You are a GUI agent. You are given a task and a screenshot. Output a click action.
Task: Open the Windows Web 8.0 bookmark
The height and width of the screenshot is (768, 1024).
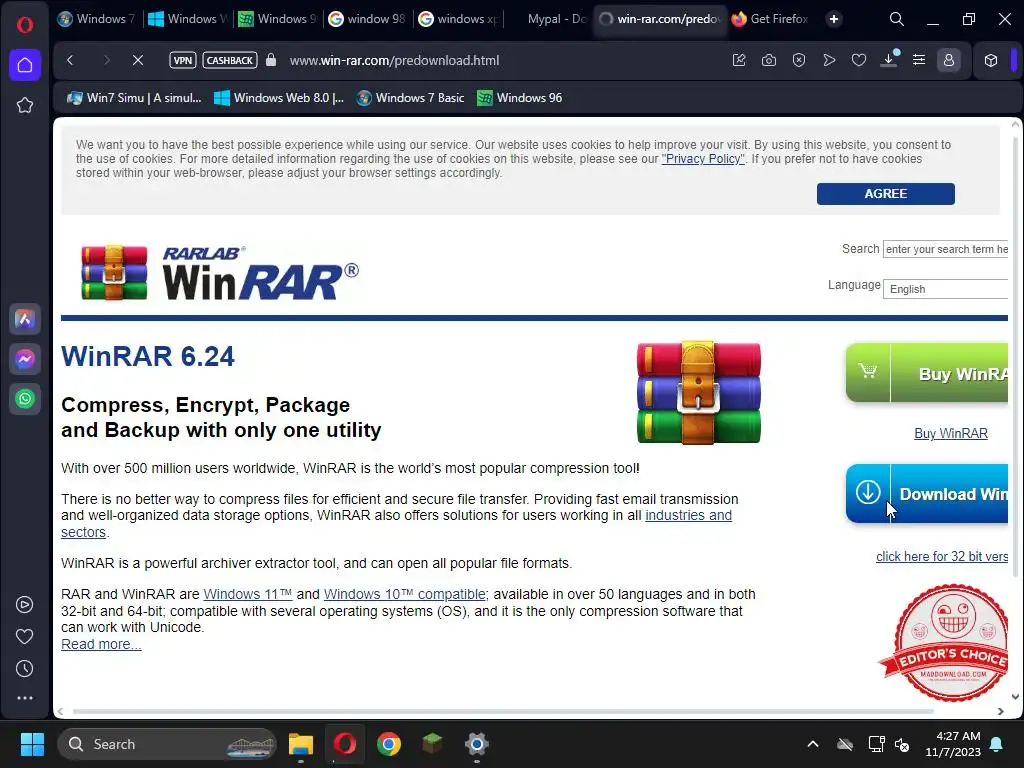(279, 98)
